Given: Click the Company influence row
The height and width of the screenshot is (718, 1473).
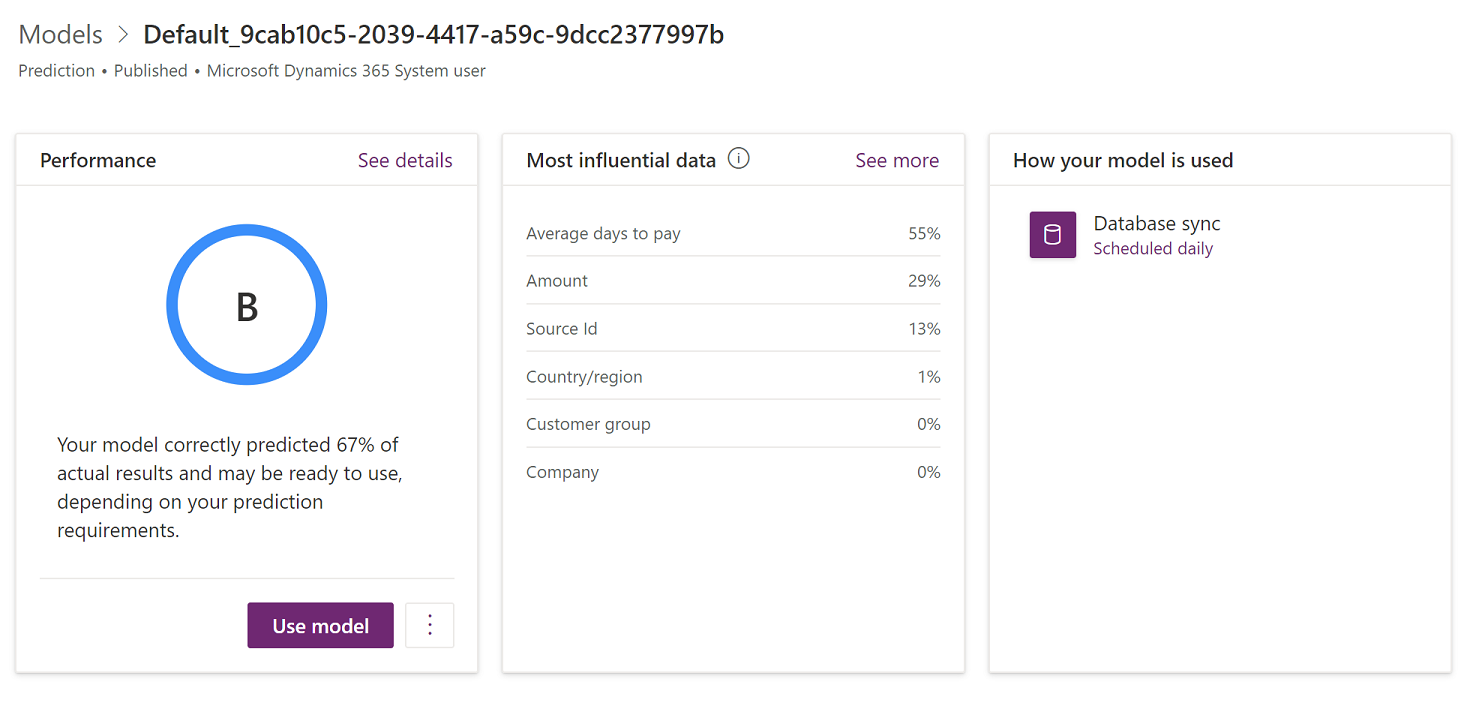Looking at the screenshot, I should point(733,471).
